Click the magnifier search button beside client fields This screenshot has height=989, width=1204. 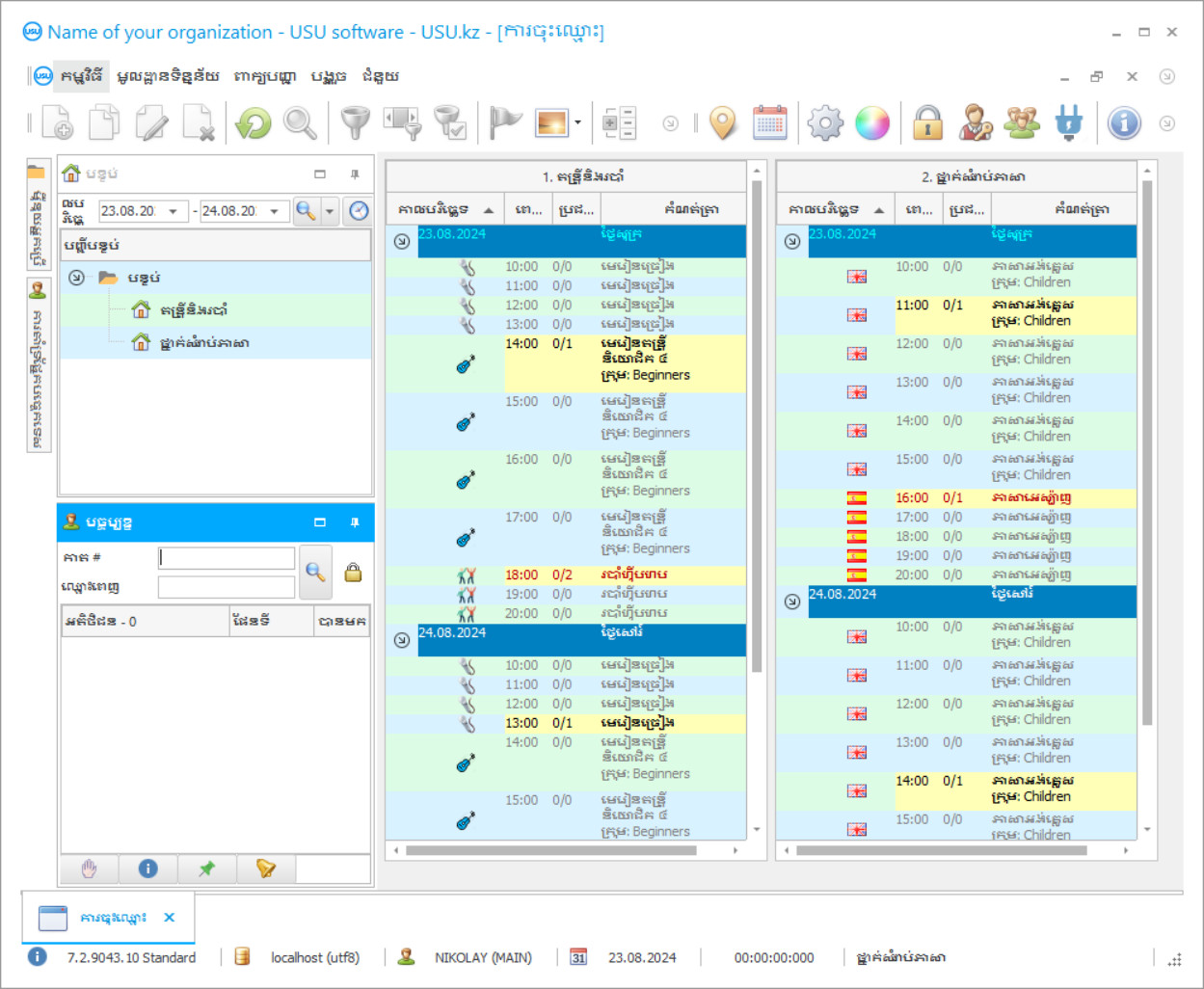click(x=315, y=572)
